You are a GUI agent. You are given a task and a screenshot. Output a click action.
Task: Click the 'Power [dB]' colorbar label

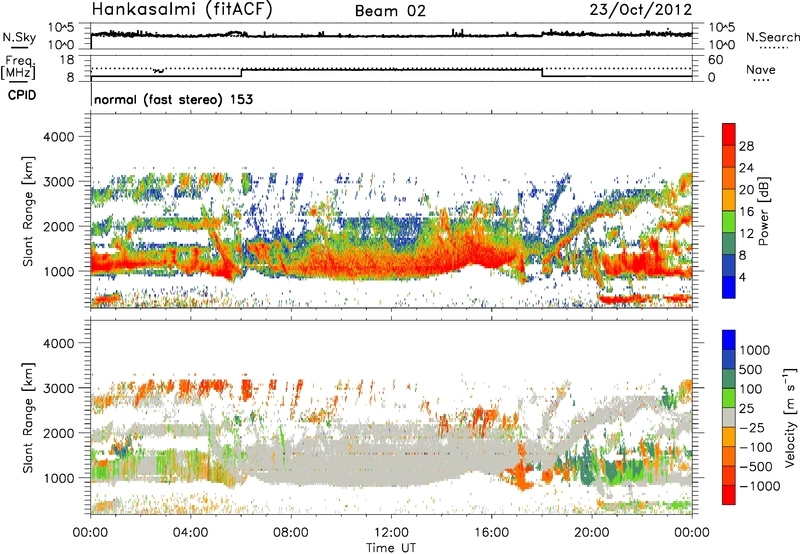[x=763, y=211]
